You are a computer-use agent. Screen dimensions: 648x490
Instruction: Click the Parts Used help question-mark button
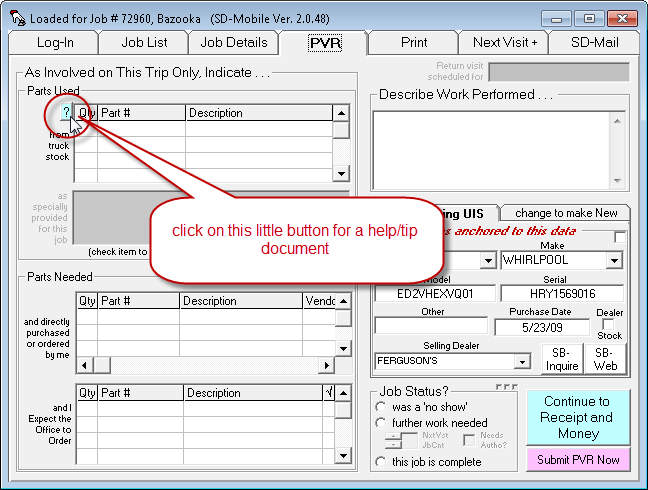click(65, 113)
